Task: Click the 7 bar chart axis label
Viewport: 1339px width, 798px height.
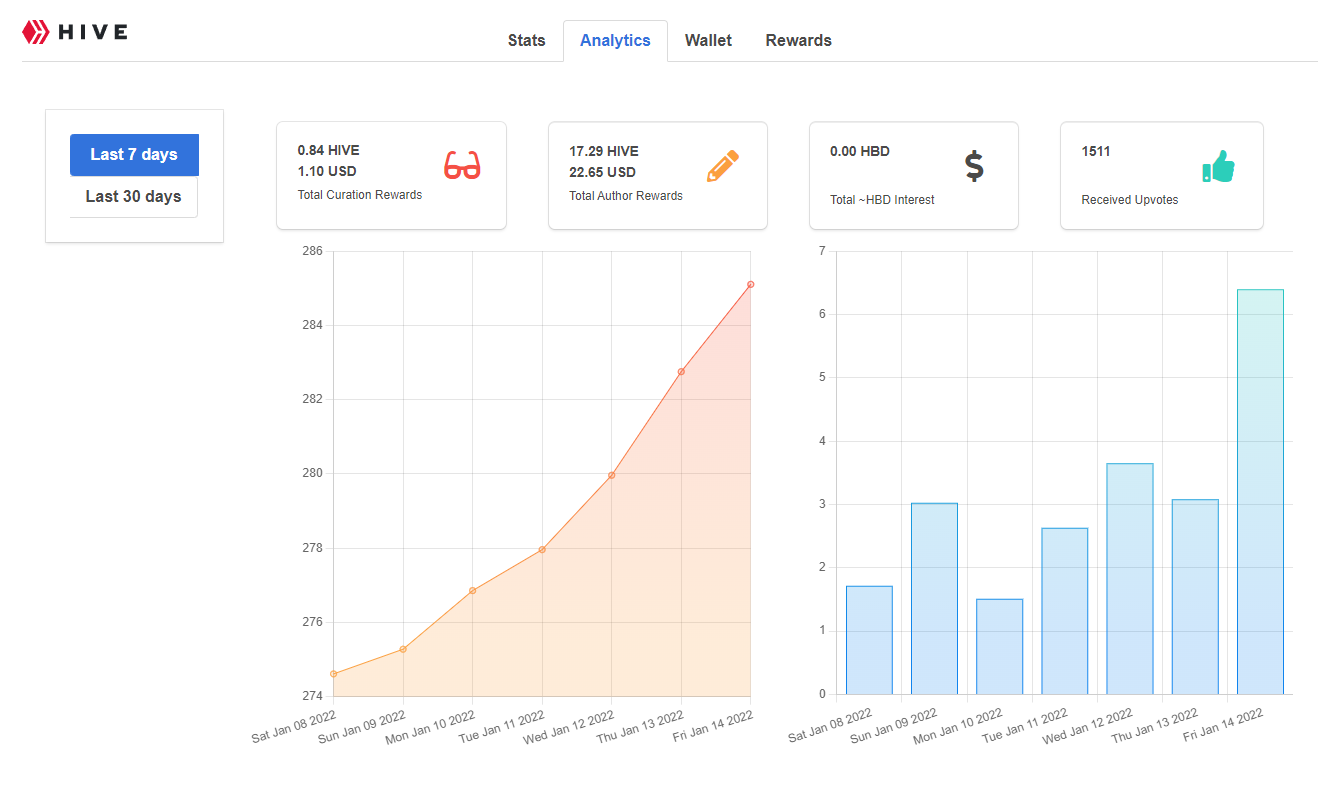Action: pos(821,251)
